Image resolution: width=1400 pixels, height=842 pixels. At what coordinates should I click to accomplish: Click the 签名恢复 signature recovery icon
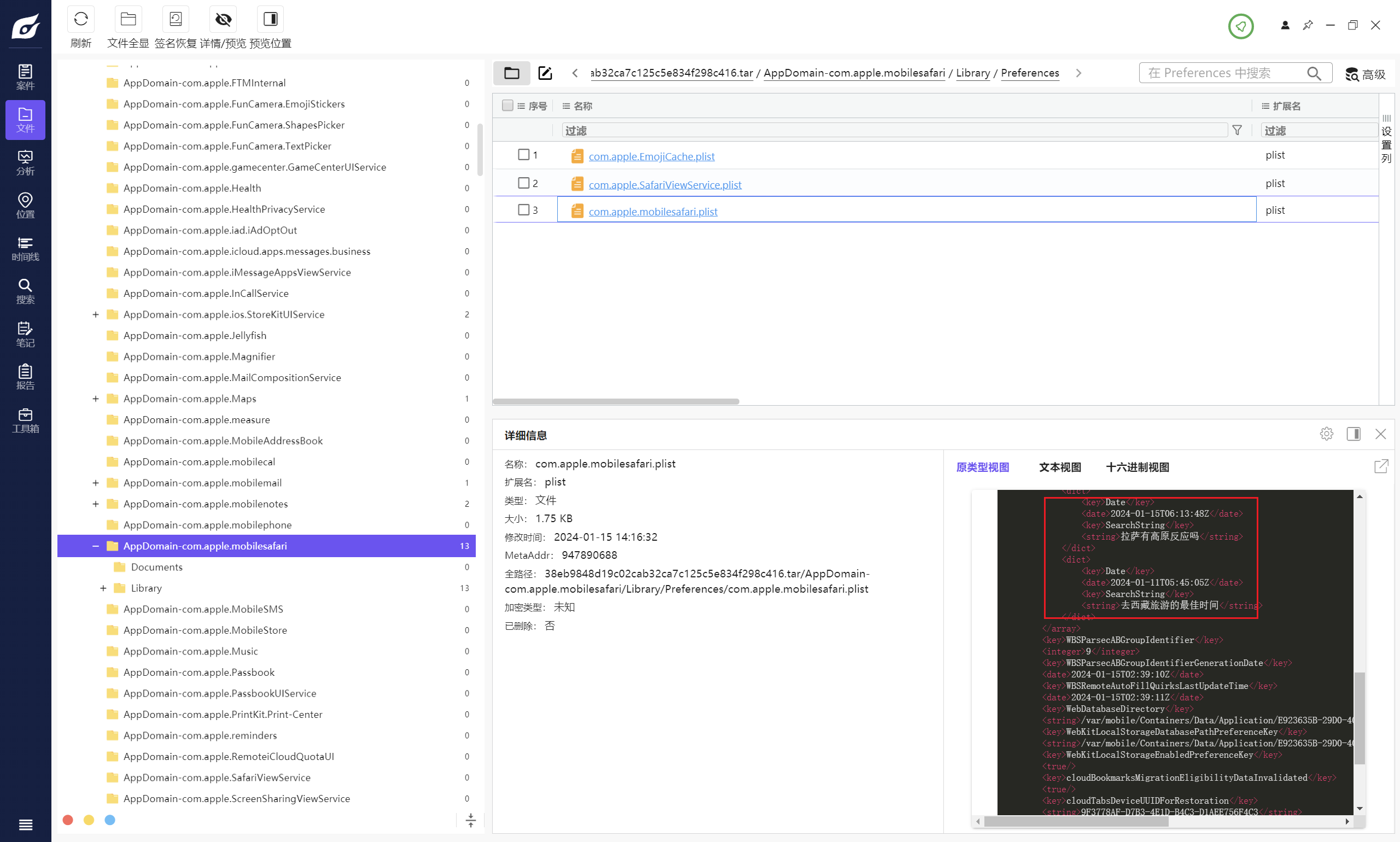[x=176, y=19]
